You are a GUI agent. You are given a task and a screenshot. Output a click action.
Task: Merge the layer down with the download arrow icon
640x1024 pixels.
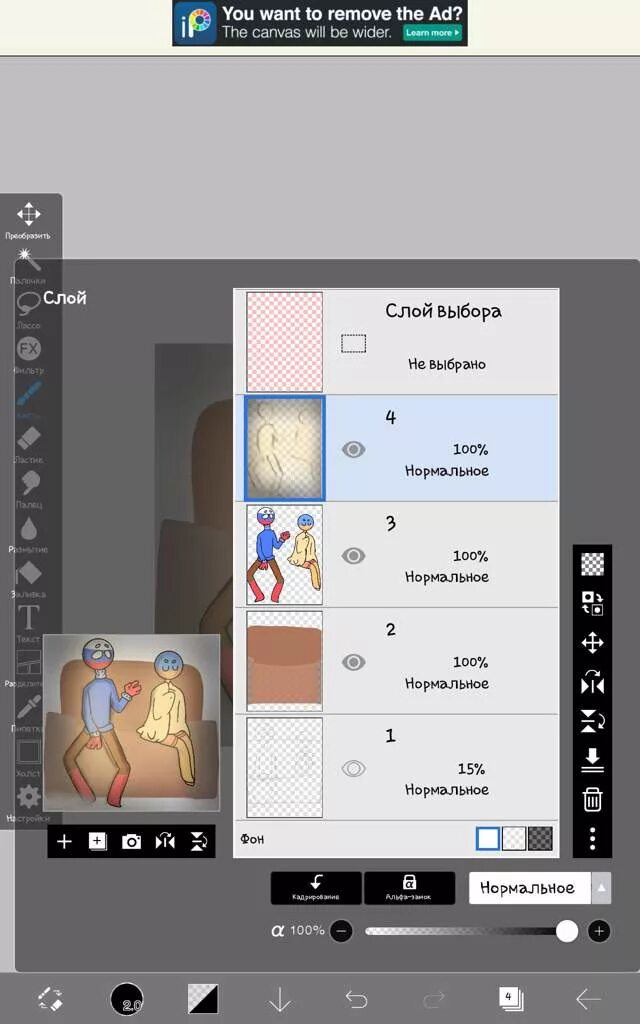(x=592, y=760)
